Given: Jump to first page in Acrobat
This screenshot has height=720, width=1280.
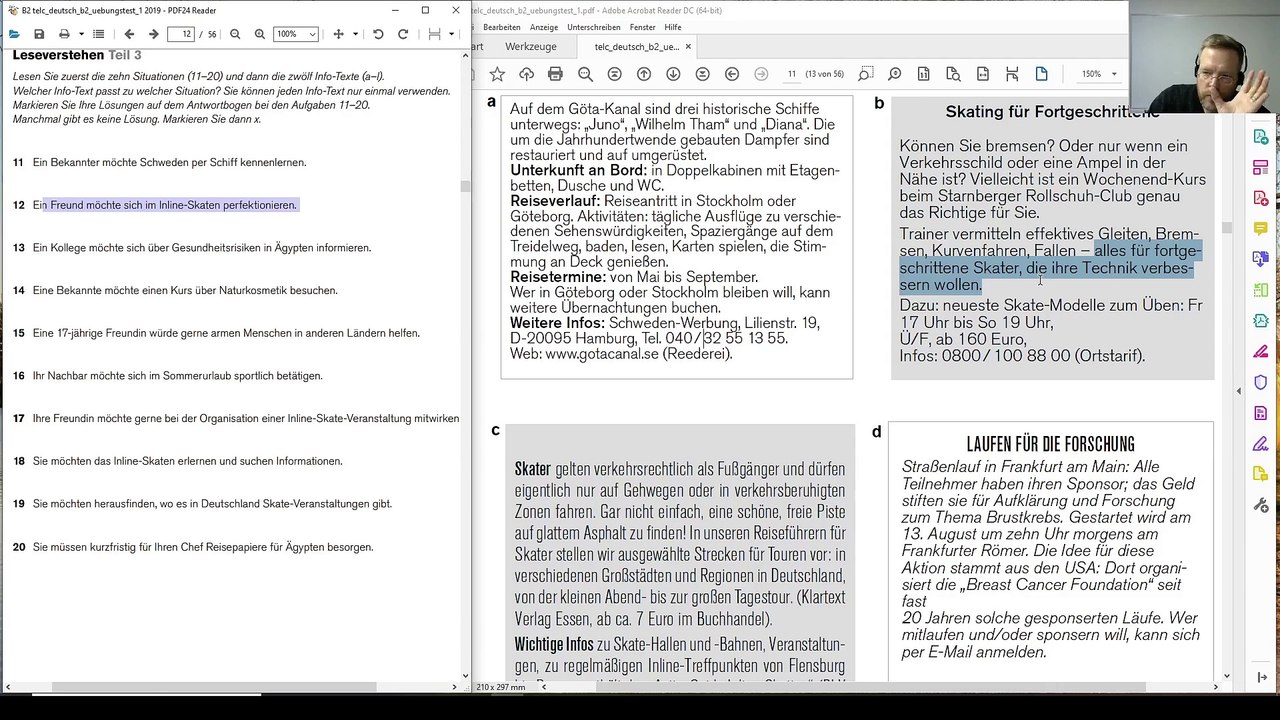Looking at the screenshot, I should click(x=614, y=74).
